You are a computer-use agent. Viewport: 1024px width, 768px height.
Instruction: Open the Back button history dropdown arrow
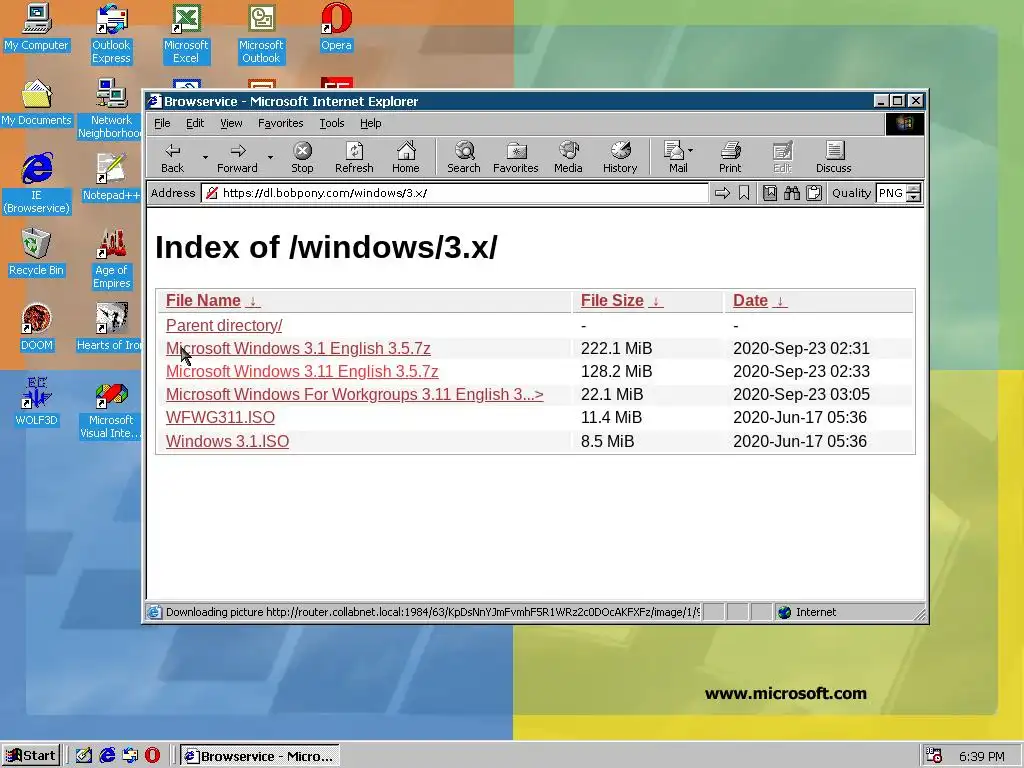pyautogui.click(x=205, y=158)
